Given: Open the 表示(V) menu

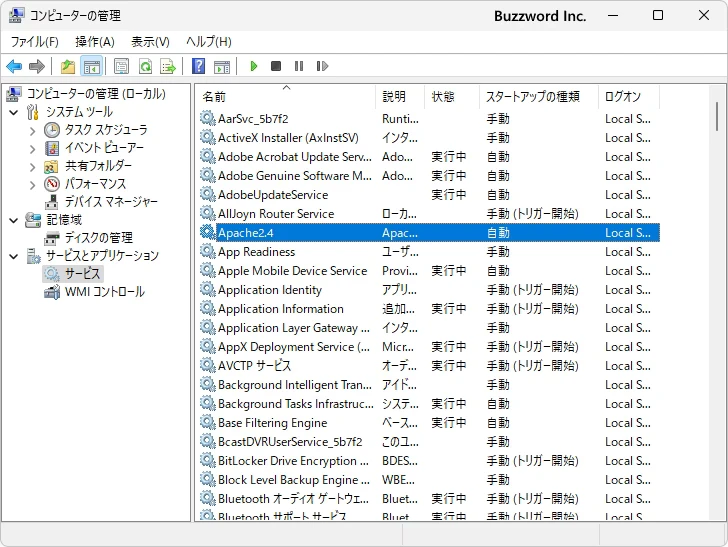Looking at the screenshot, I should tap(150, 41).
